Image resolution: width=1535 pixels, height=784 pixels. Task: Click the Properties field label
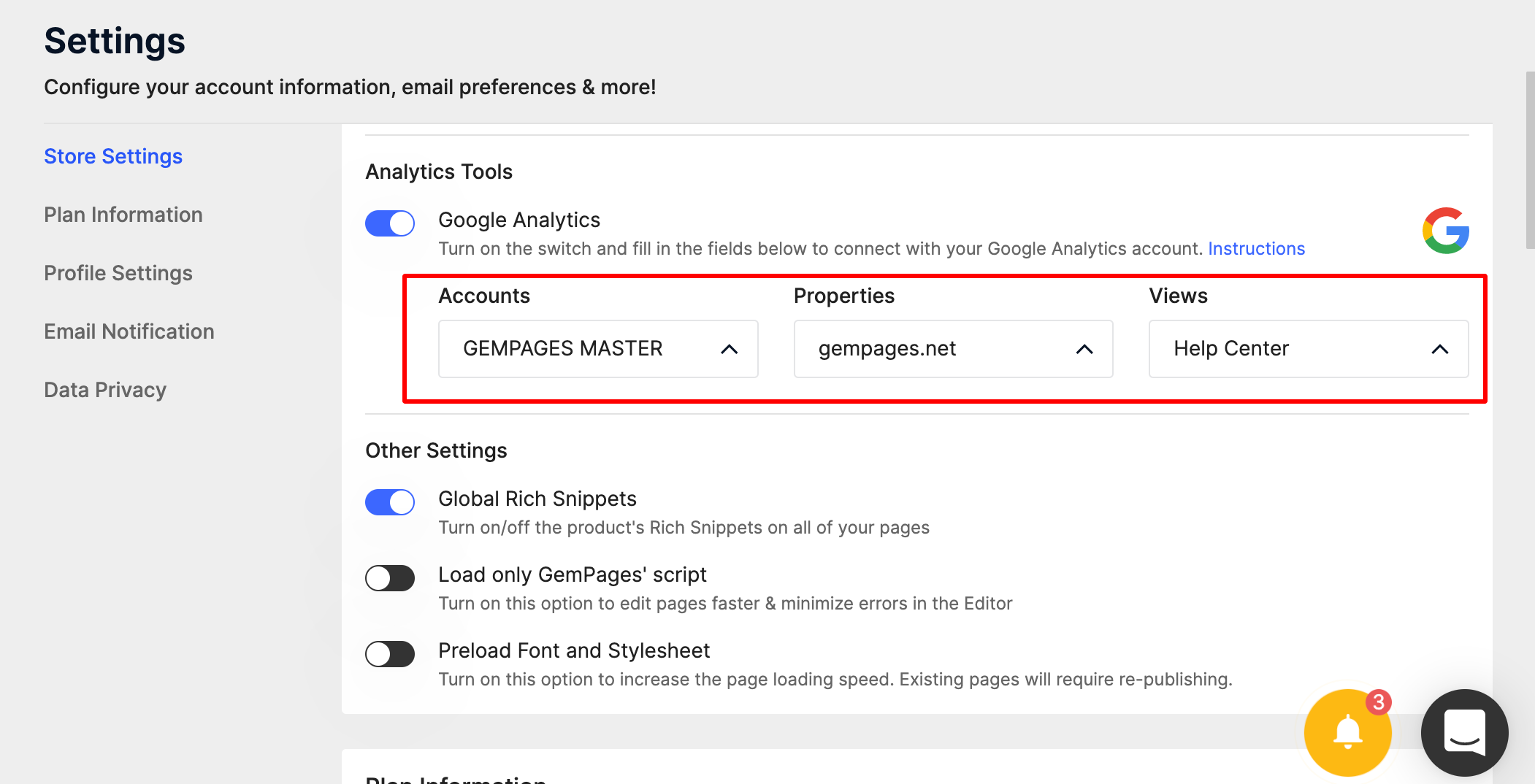[844, 296]
